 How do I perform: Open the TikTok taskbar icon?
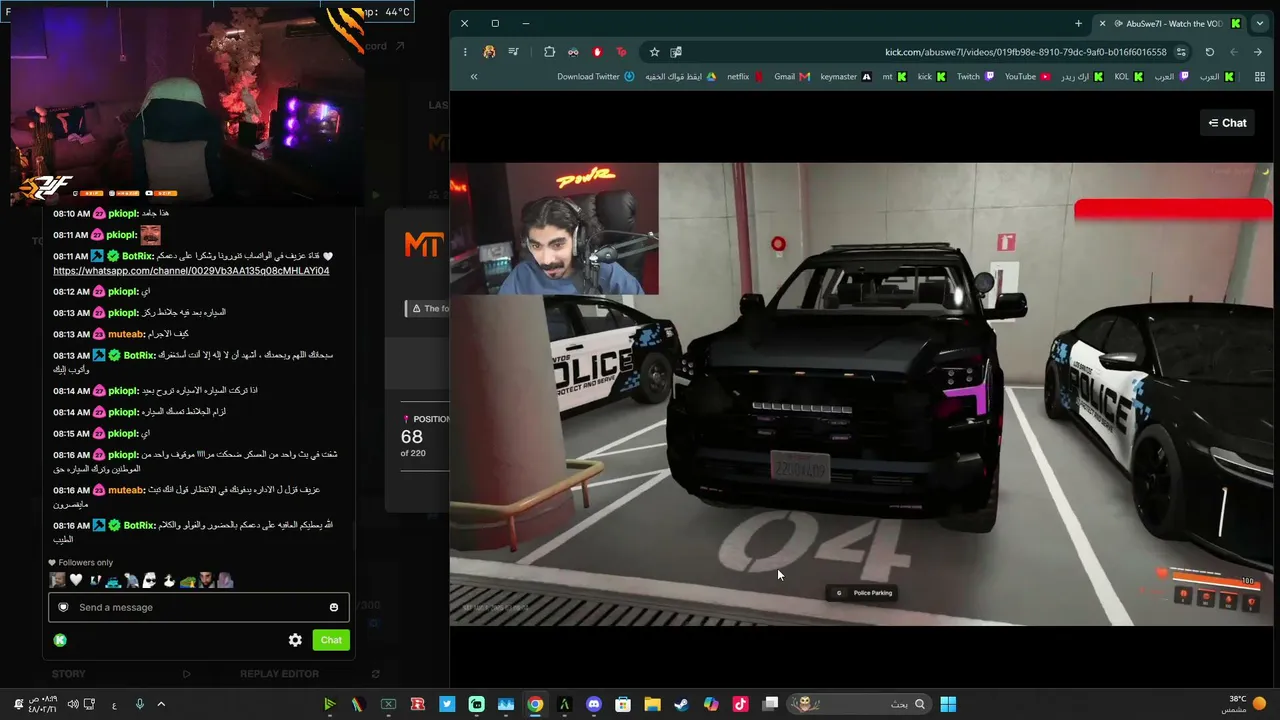coord(740,704)
